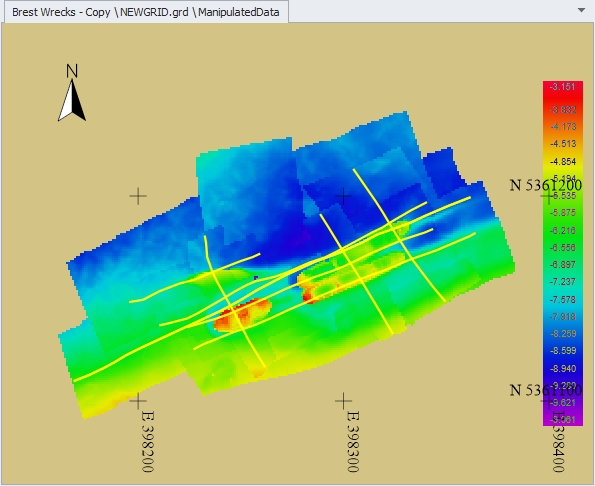595x486 pixels.
Task: Click grid cross at E 398300, N 5361200
Action: [x=343, y=197]
